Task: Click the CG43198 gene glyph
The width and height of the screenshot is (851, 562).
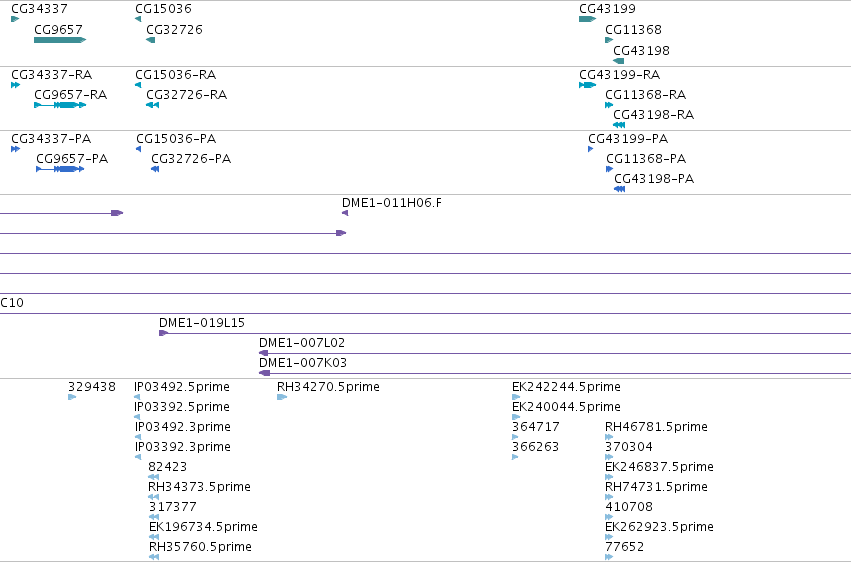Action: point(618,61)
